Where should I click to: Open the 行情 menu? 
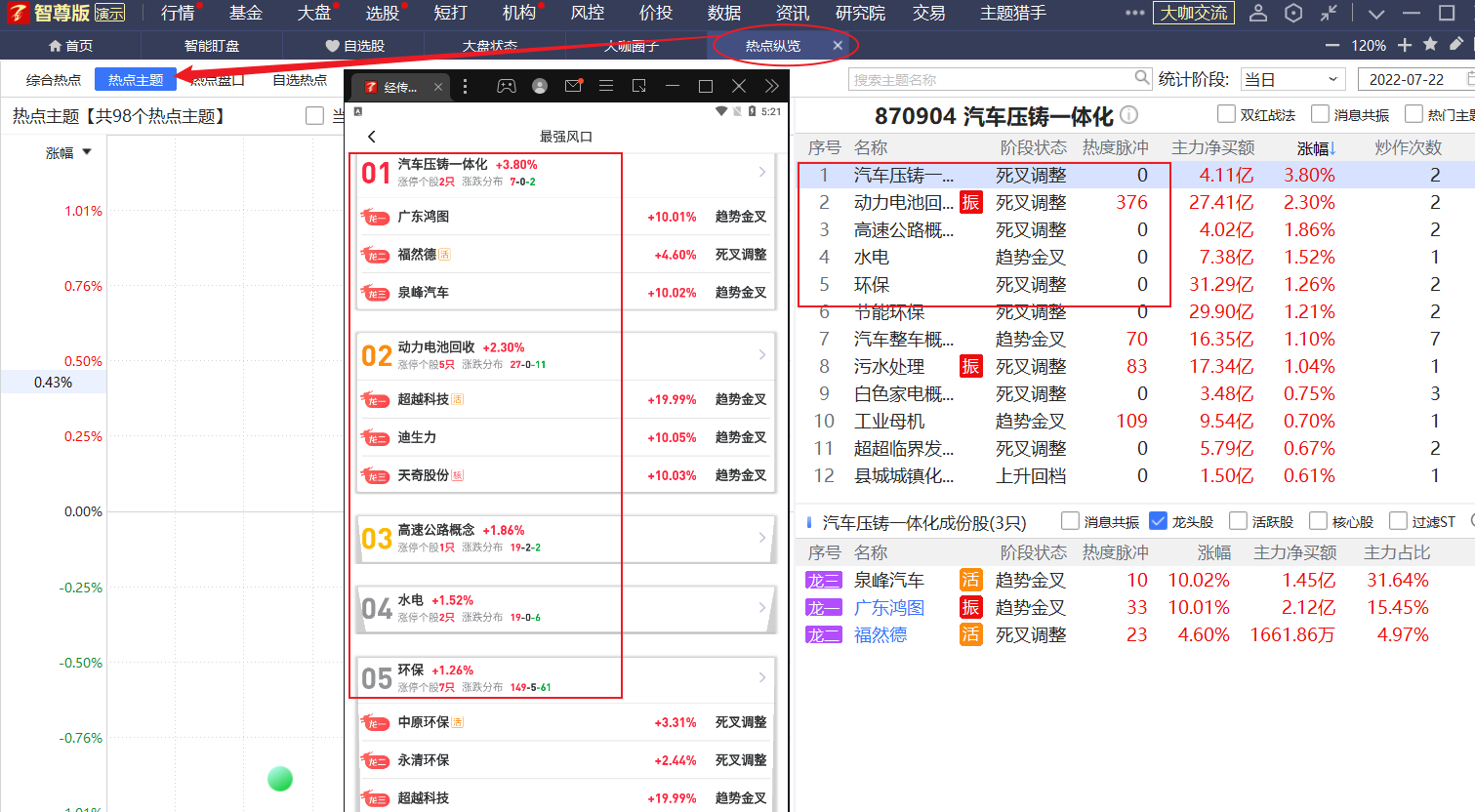[178, 13]
